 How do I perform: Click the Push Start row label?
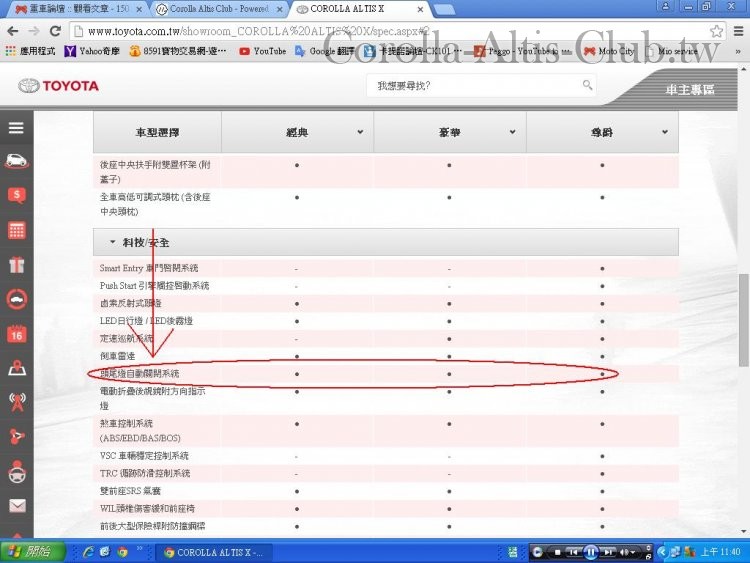tap(154, 286)
